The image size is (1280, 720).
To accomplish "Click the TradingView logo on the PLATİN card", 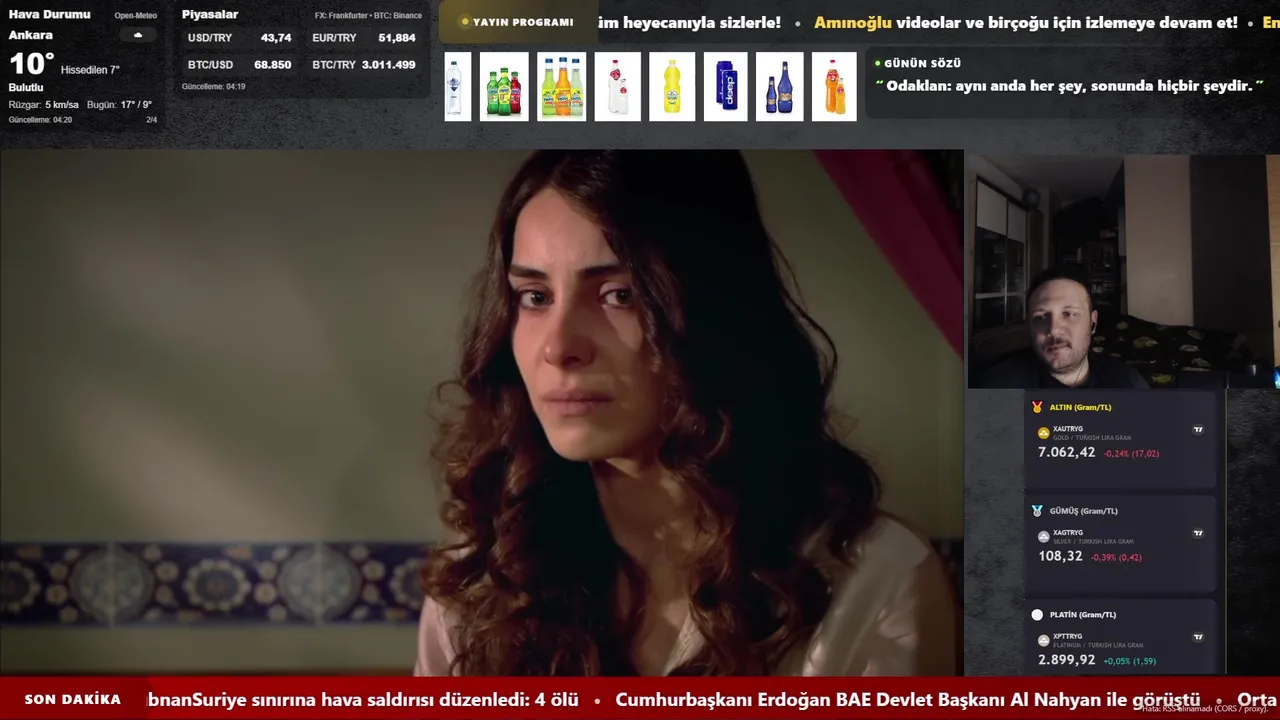I will click(x=1198, y=637).
